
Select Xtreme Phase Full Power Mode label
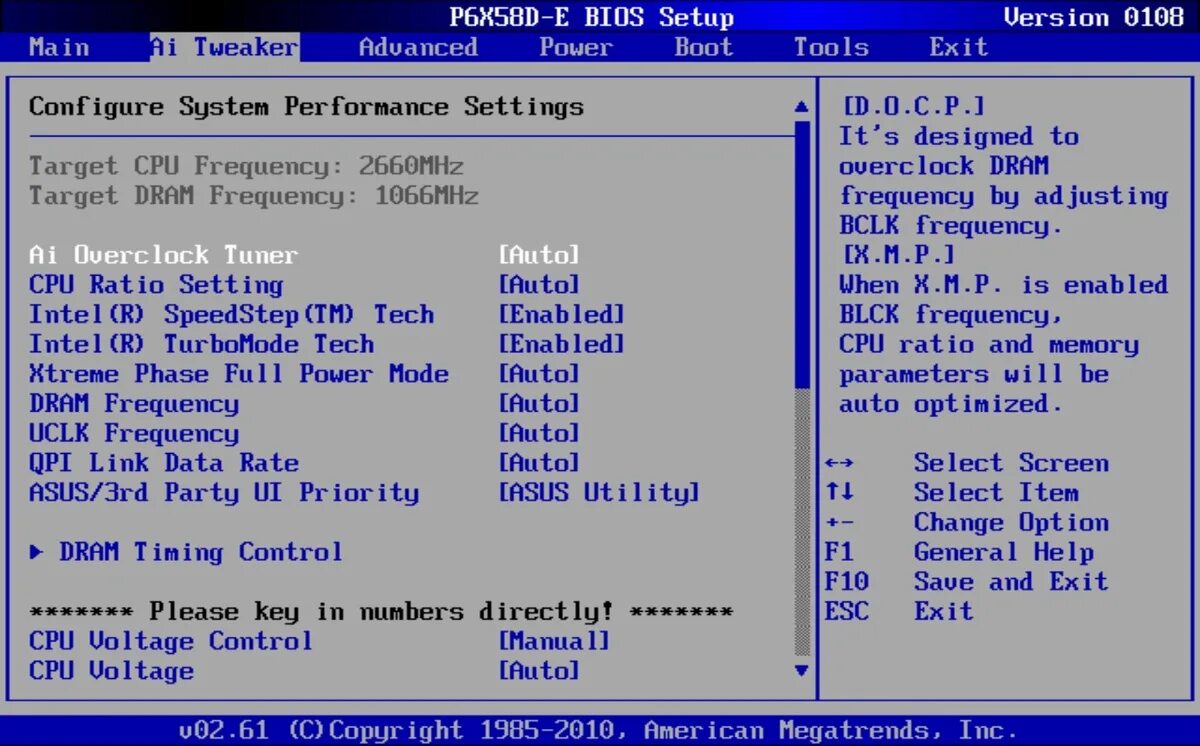click(x=239, y=374)
